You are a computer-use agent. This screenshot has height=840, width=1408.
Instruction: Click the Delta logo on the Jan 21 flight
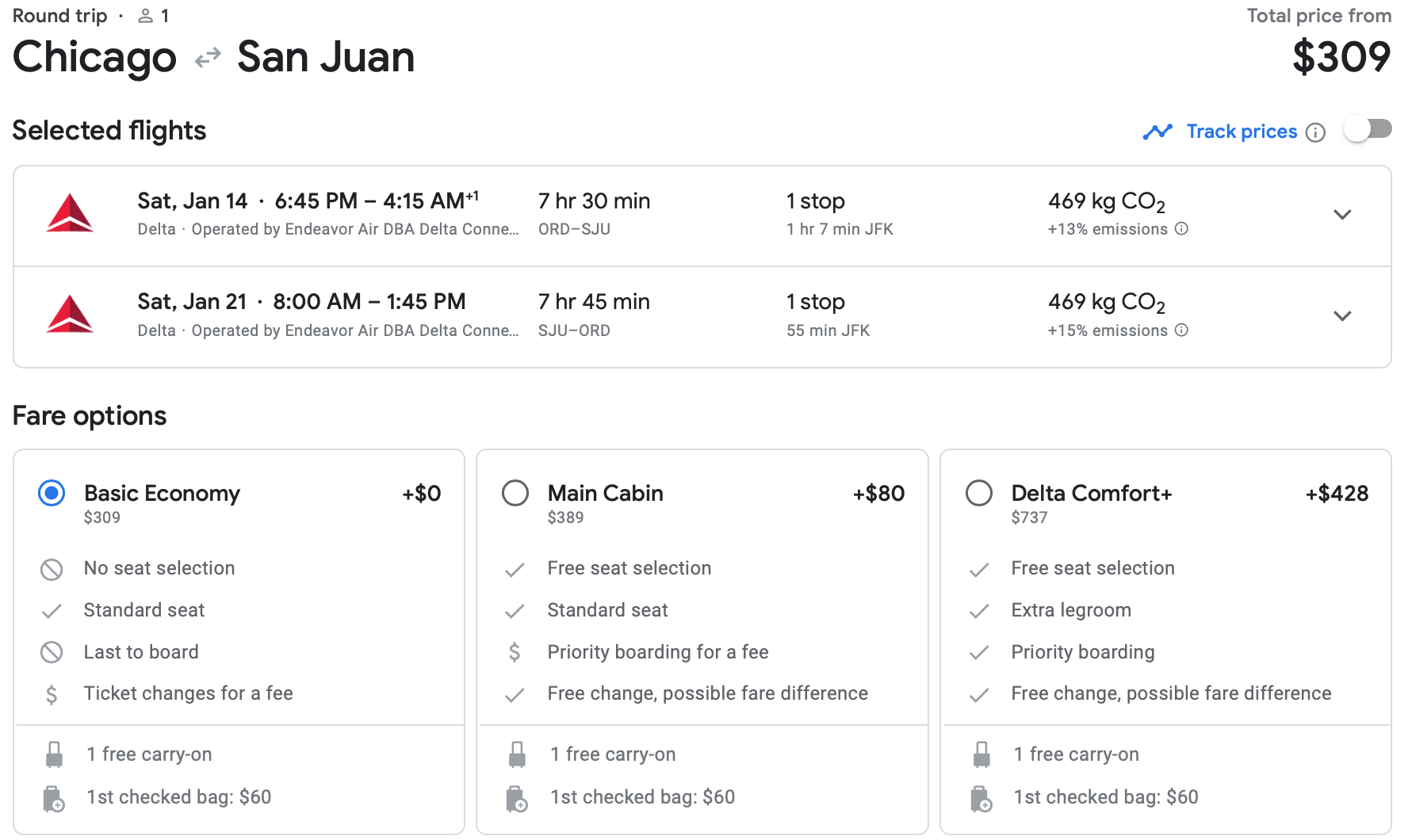[70, 314]
